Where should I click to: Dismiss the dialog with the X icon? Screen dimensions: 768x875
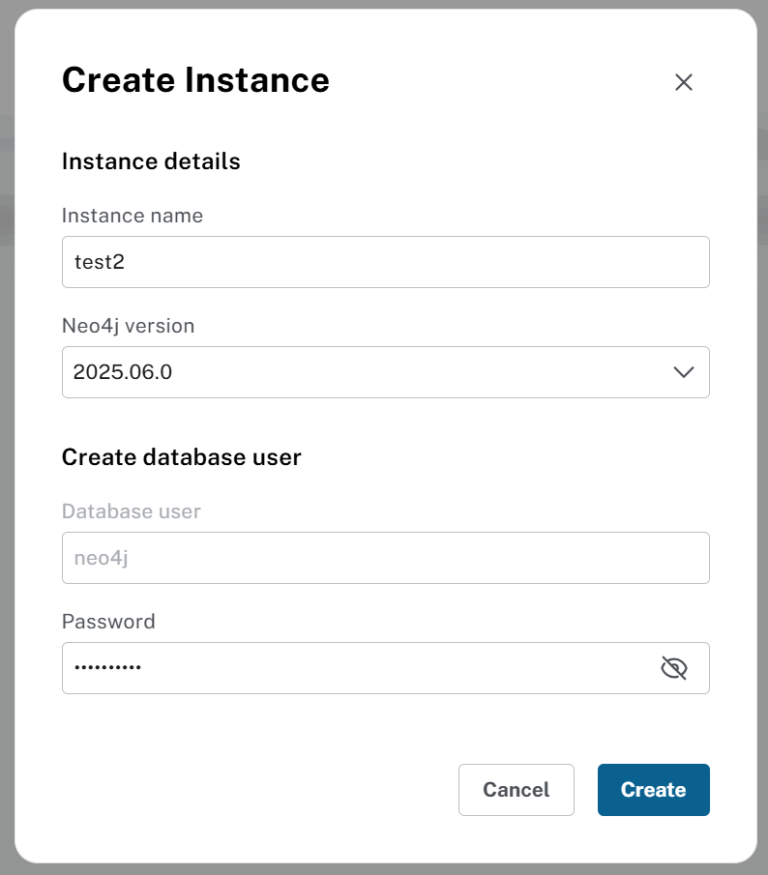683,83
